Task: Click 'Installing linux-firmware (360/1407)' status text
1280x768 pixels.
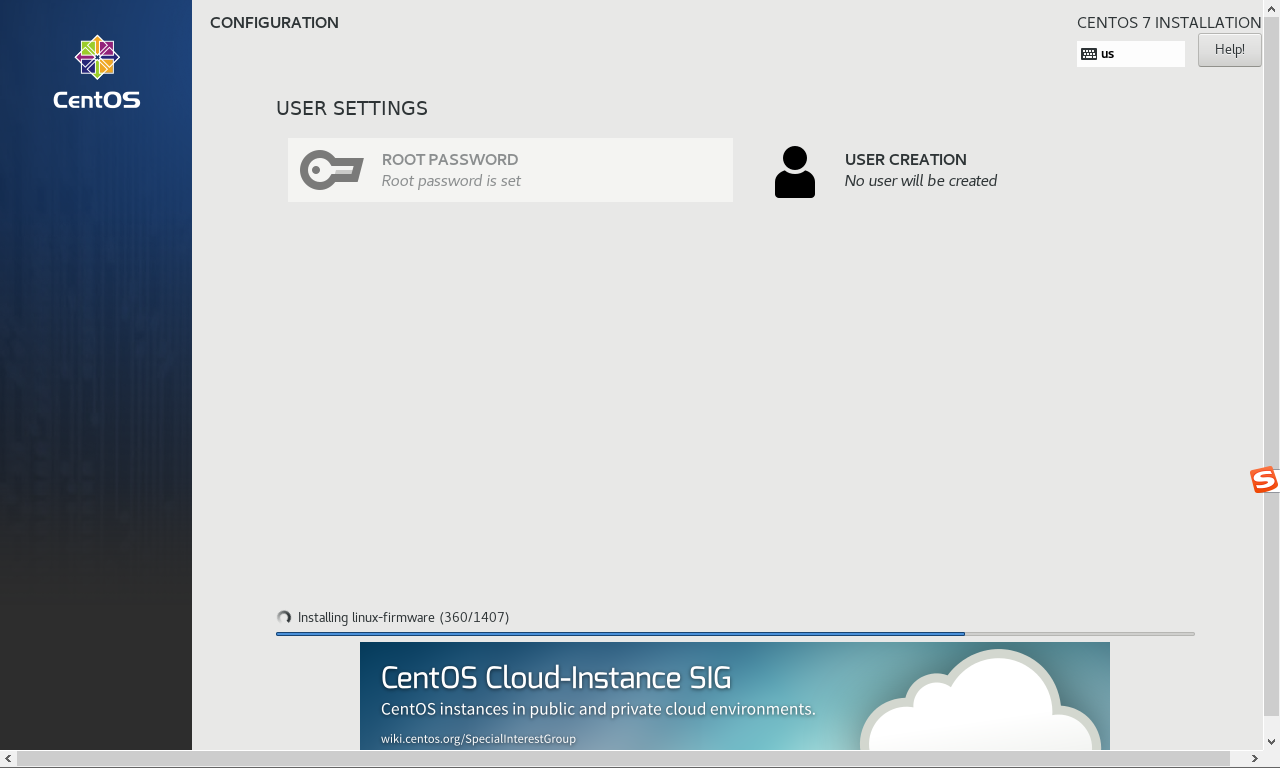Action: pyautogui.click(x=403, y=618)
